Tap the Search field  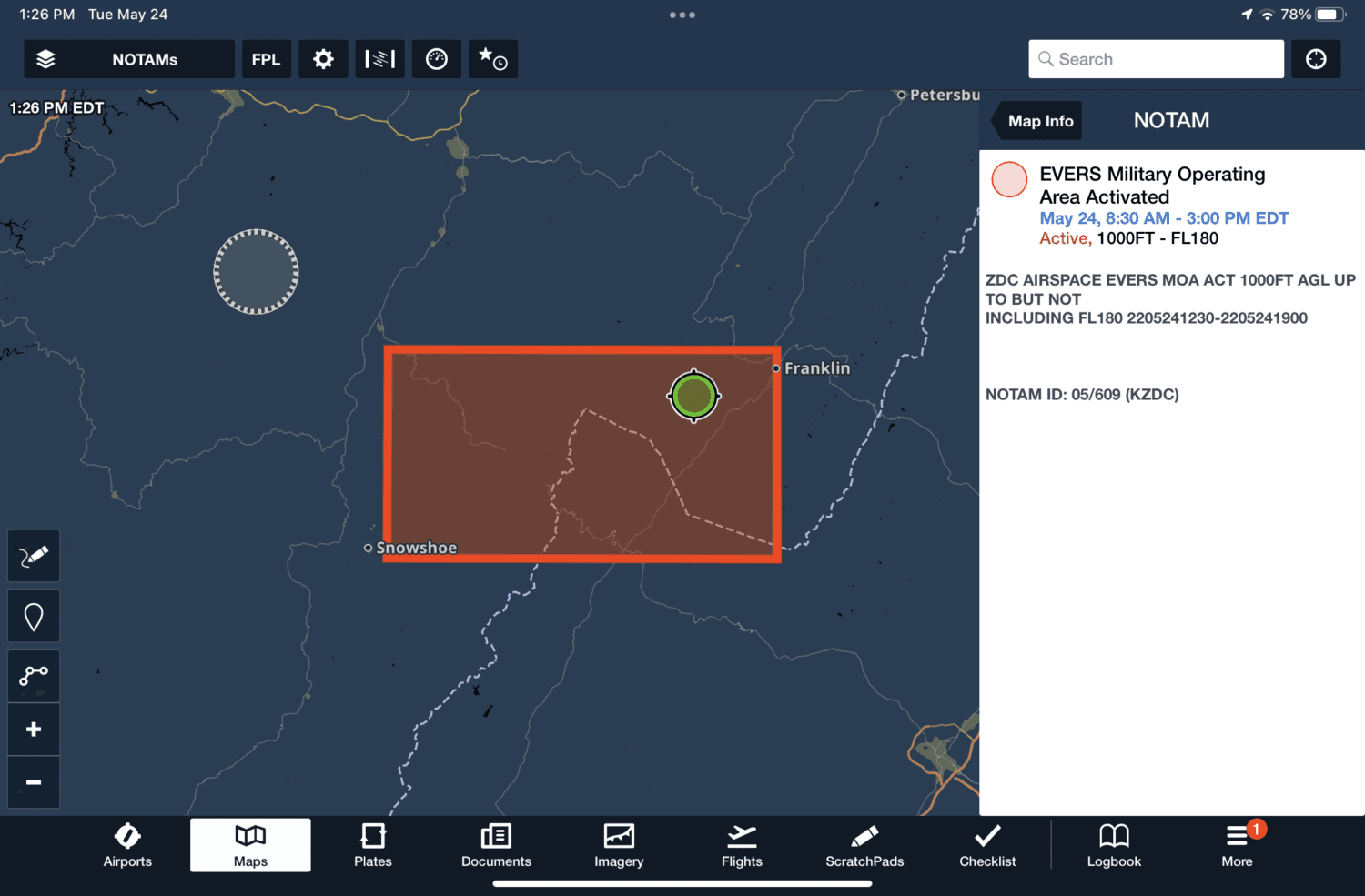coord(1155,58)
